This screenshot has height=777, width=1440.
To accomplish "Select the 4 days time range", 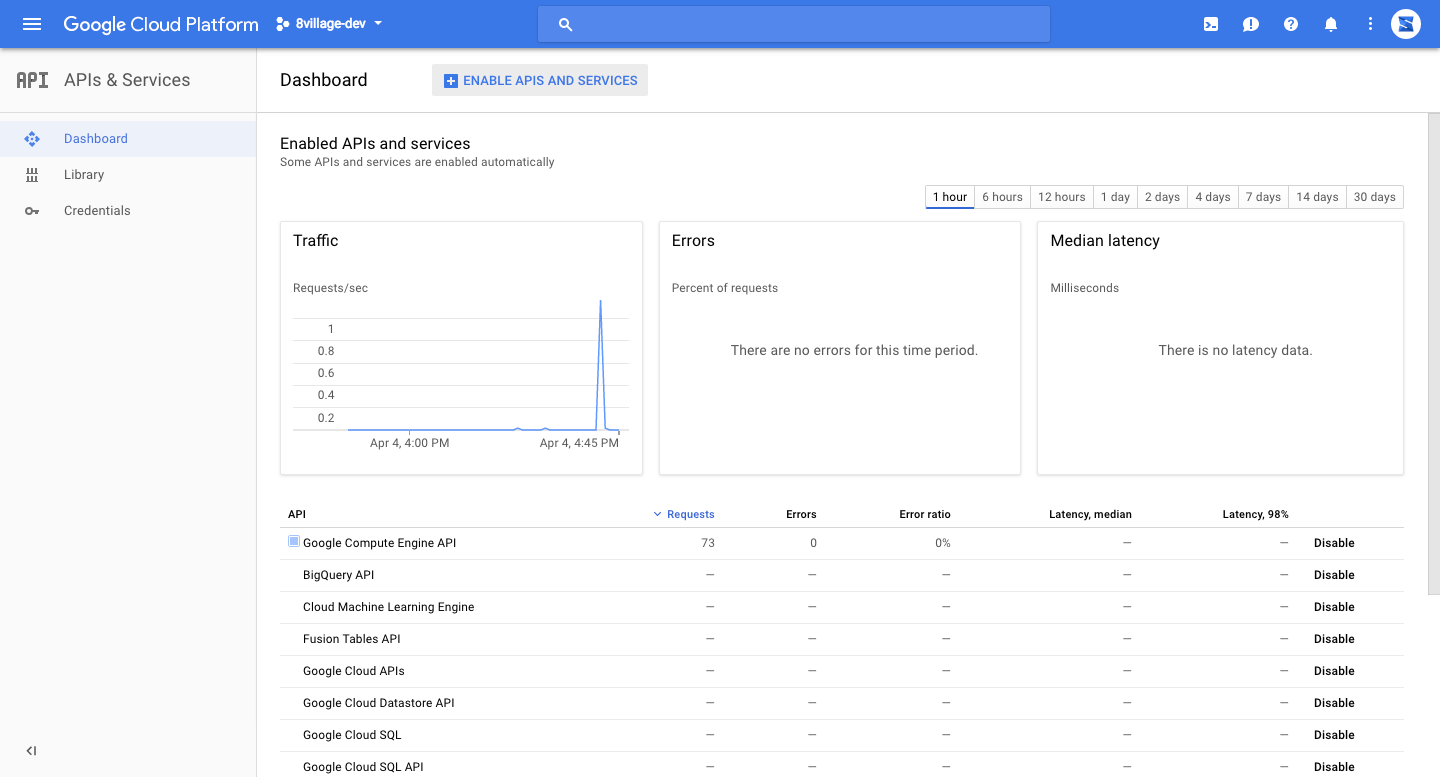I will (1213, 197).
